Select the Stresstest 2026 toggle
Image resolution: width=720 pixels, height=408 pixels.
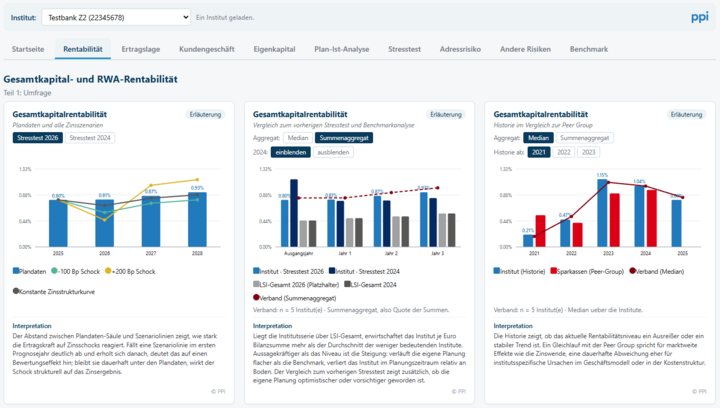(38, 138)
